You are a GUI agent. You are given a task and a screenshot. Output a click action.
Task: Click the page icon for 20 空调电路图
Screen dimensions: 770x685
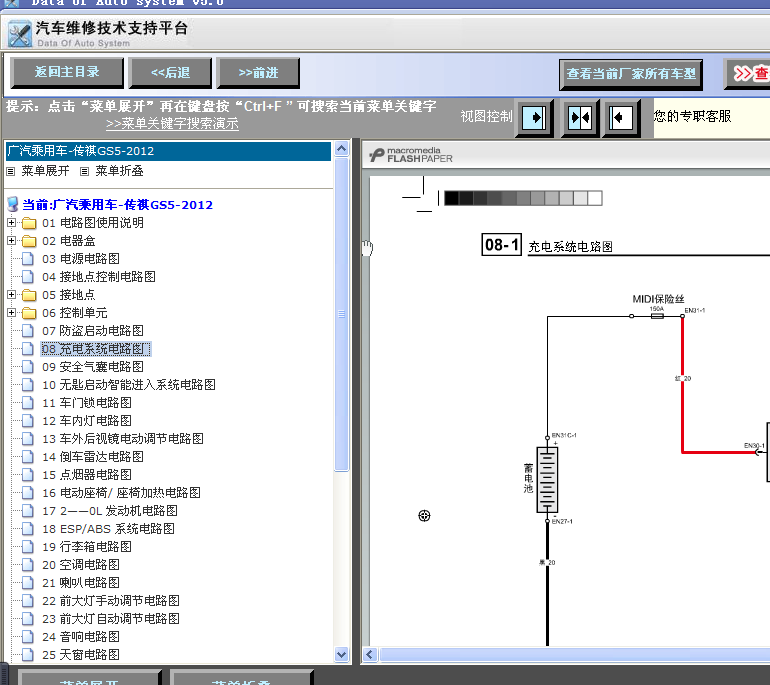point(28,565)
